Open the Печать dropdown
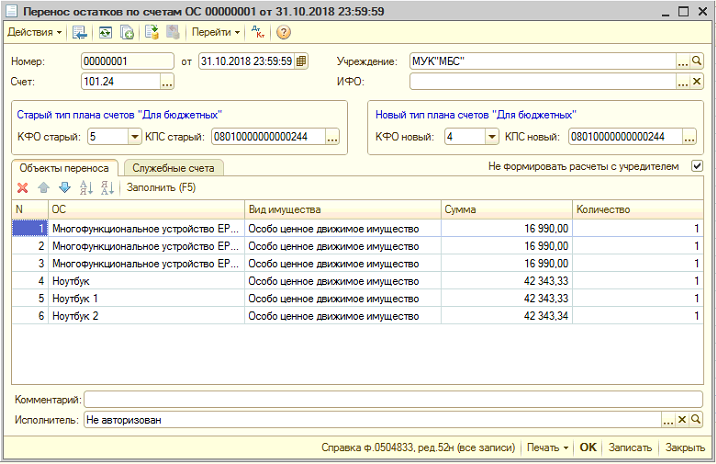Screen dimensions: 716x464 [x=547, y=448]
